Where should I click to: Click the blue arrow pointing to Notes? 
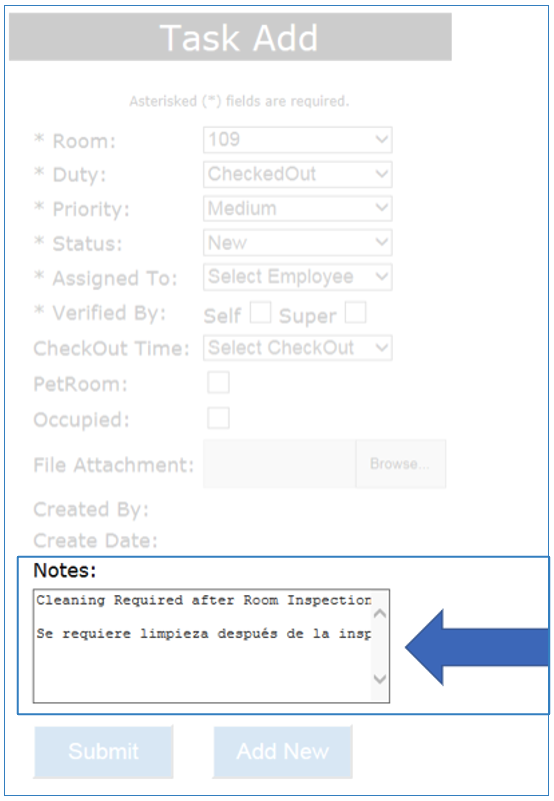coord(476,647)
